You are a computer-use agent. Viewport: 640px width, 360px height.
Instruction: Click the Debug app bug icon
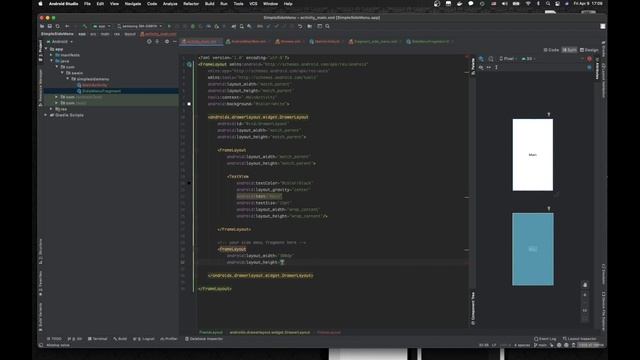(x=193, y=26)
